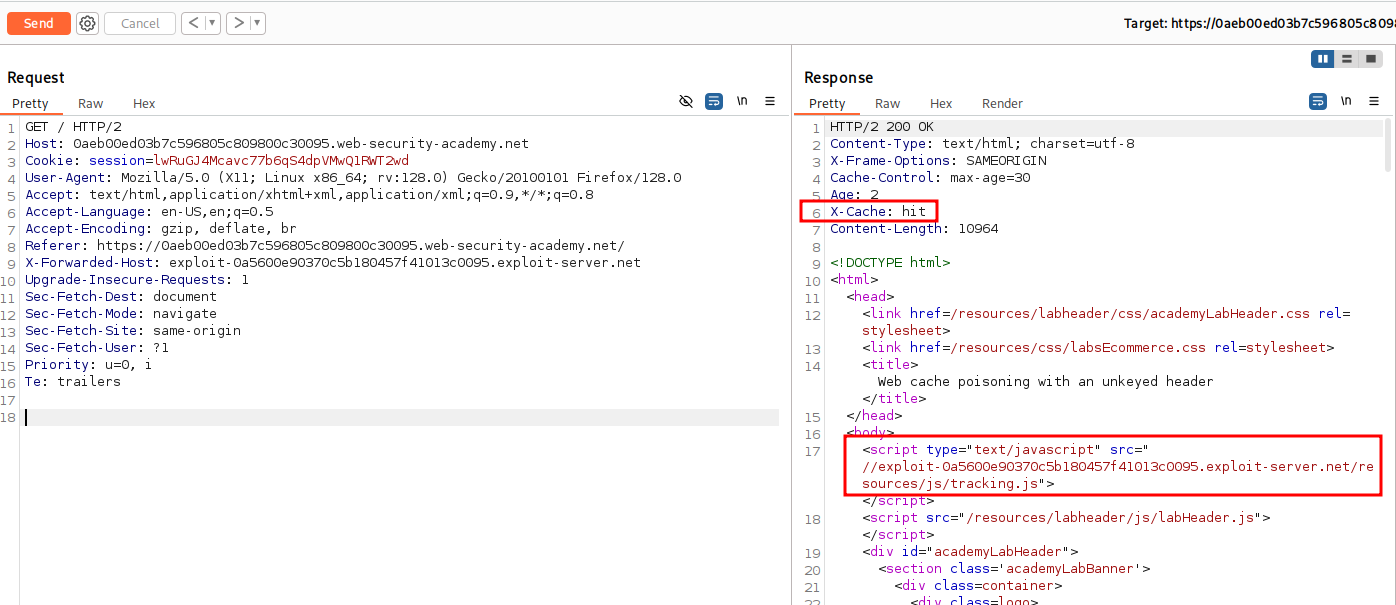Go forward to the next request in history
Image resolution: width=1396 pixels, height=605 pixels.
point(238,23)
